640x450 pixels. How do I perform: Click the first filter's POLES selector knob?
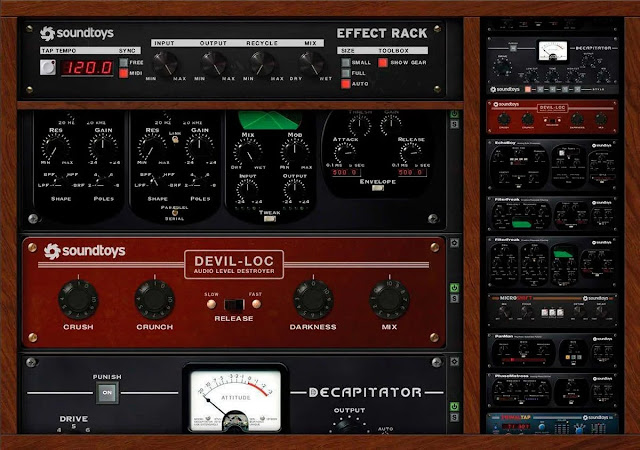pos(104,180)
